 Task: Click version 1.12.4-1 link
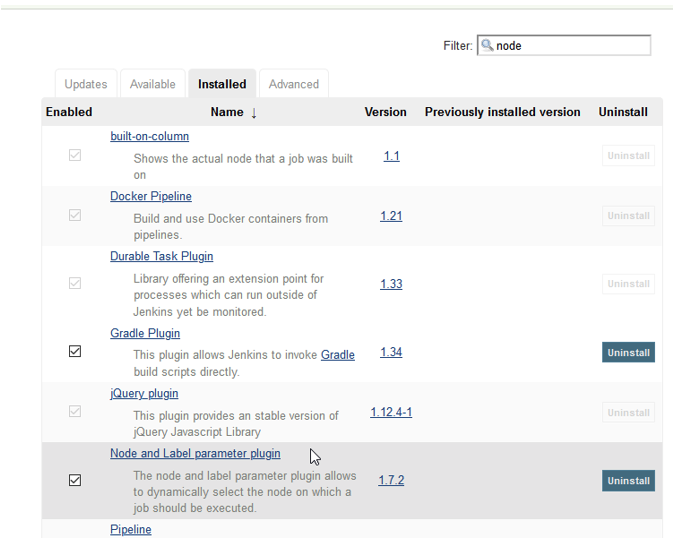point(391,412)
